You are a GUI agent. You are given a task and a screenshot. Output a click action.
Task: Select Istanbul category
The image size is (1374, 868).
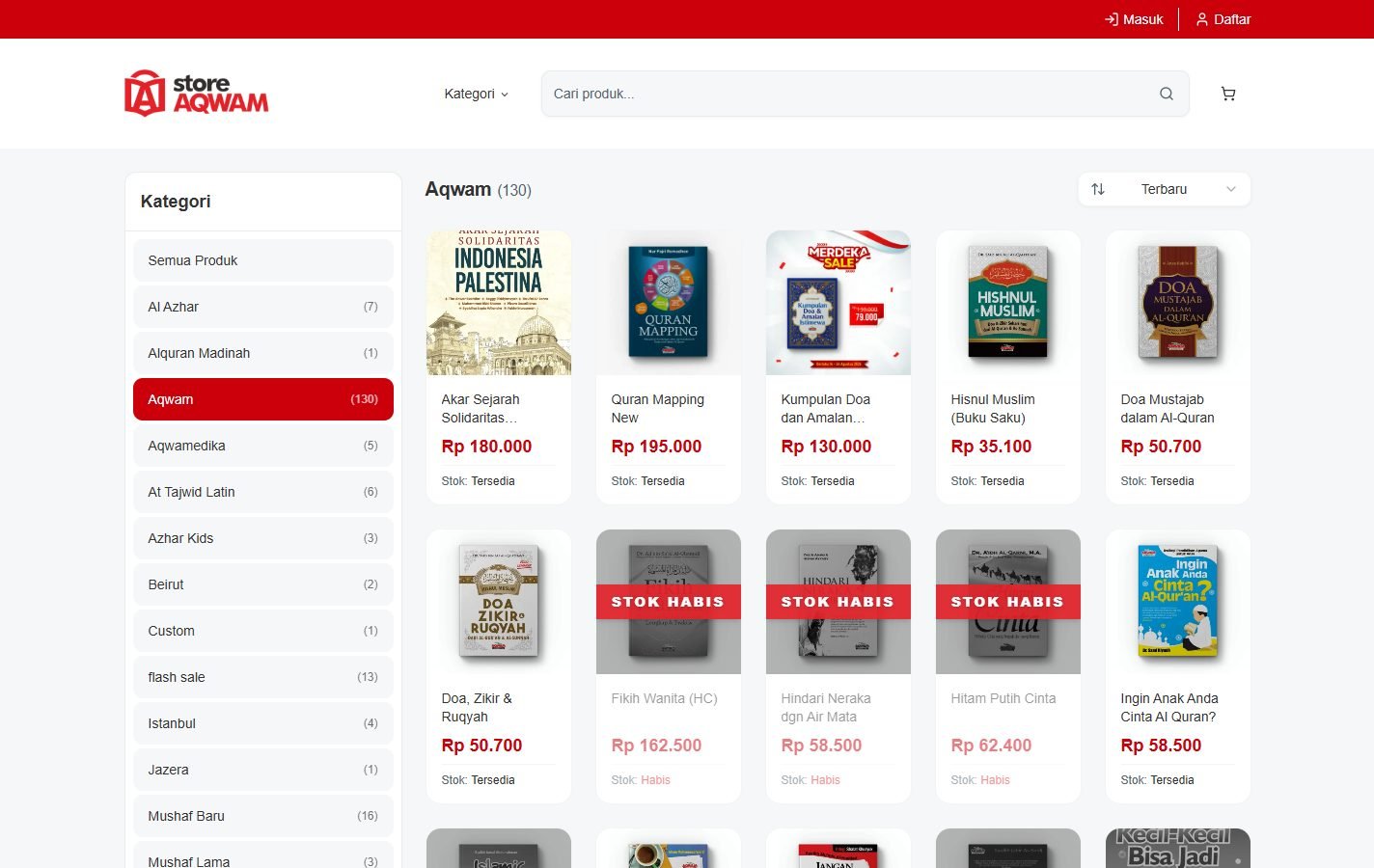263,723
